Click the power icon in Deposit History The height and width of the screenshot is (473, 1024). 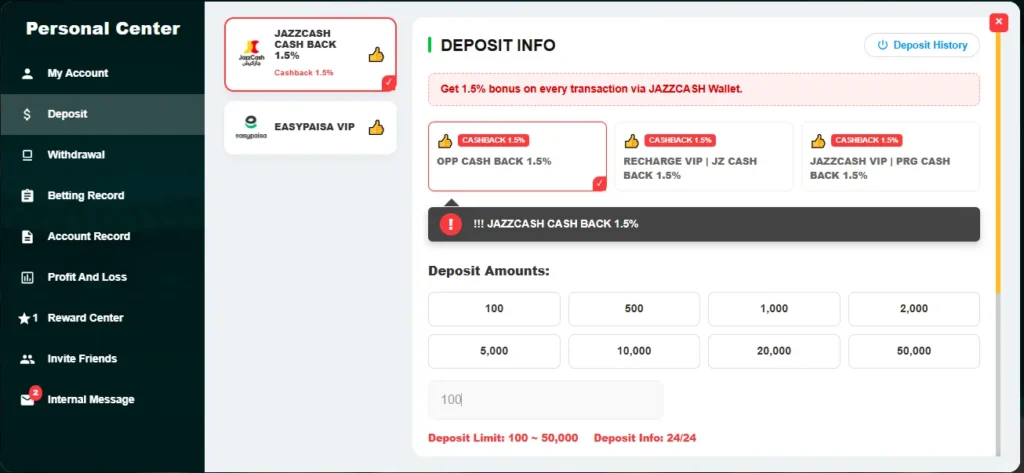point(882,45)
